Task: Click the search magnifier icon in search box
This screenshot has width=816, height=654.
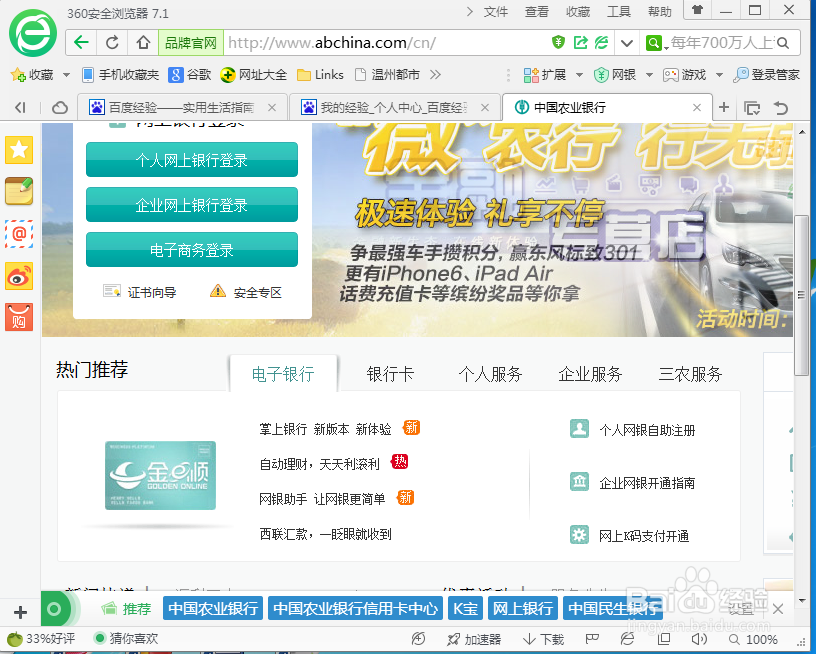Action: pyautogui.click(x=783, y=43)
